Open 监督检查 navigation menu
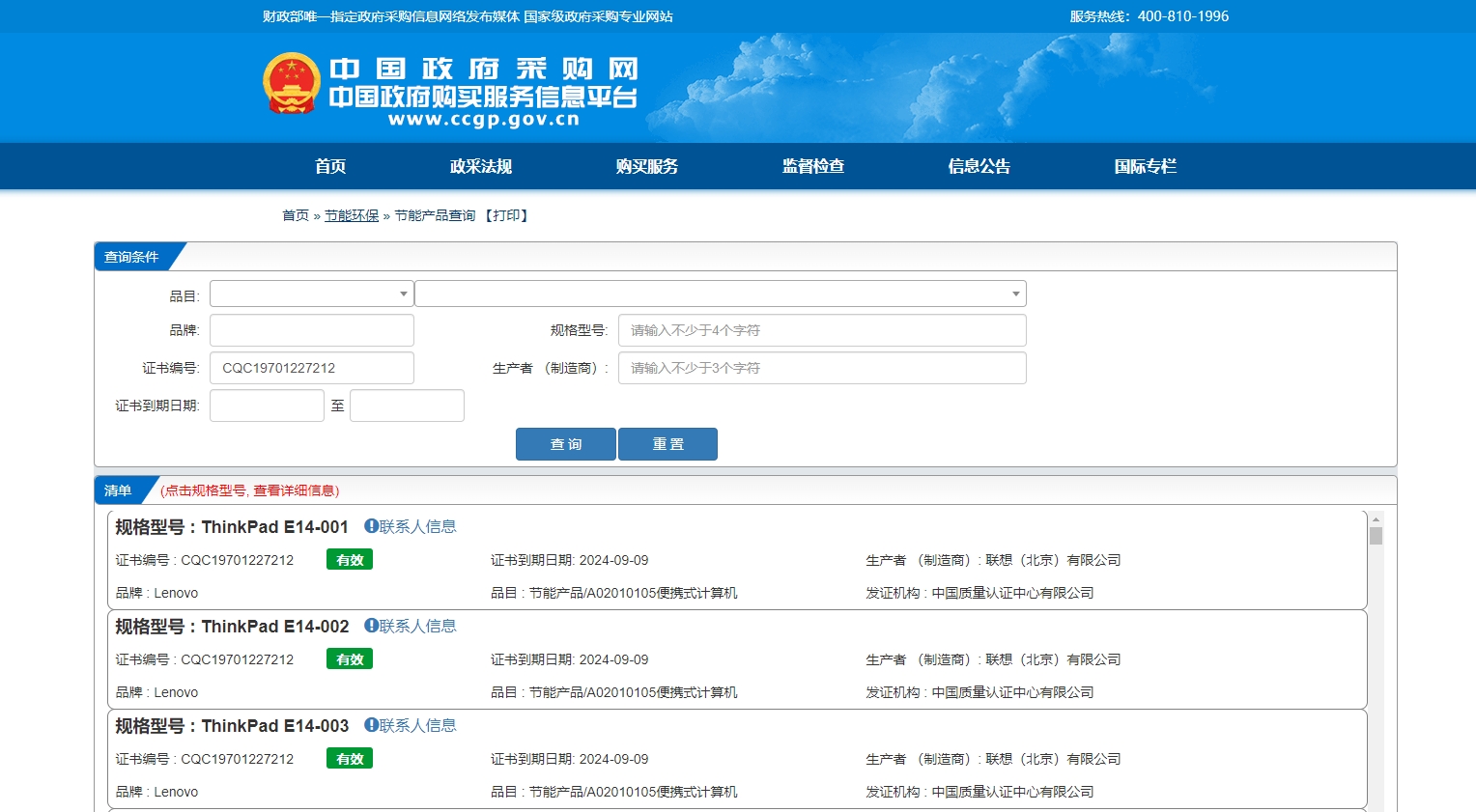 [813, 166]
